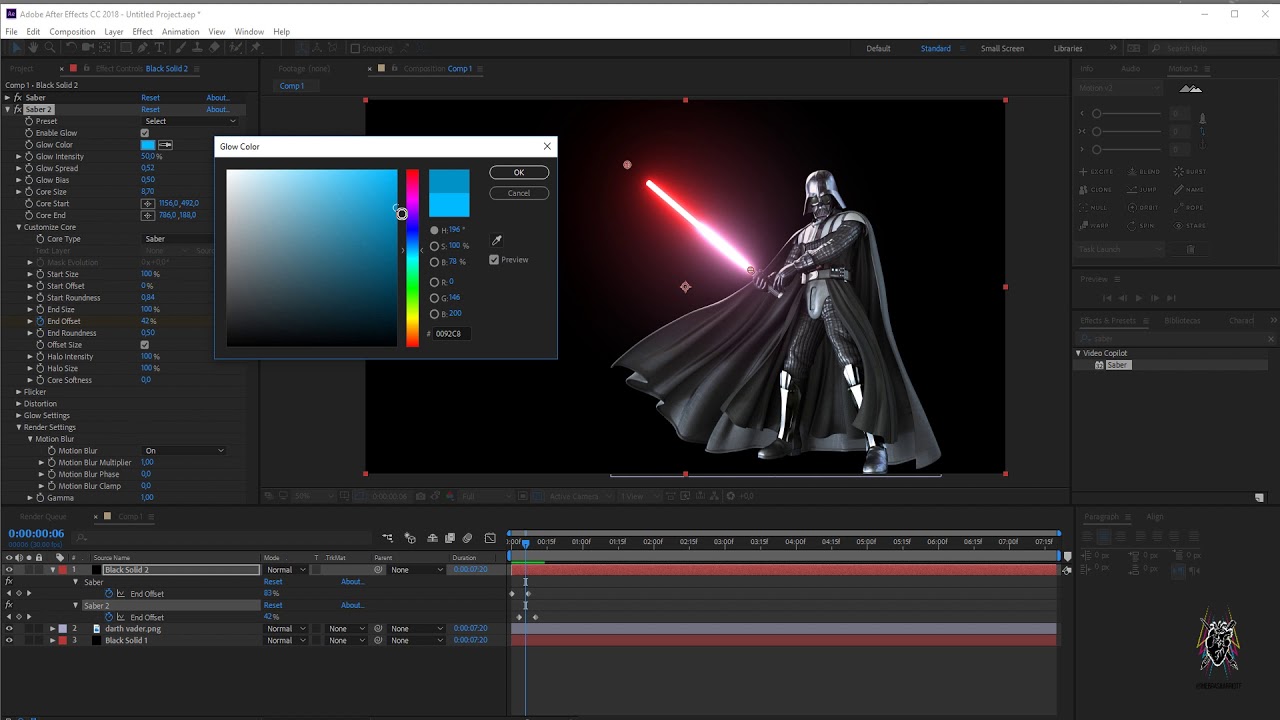Click the hex color input field

tap(451, 334)
